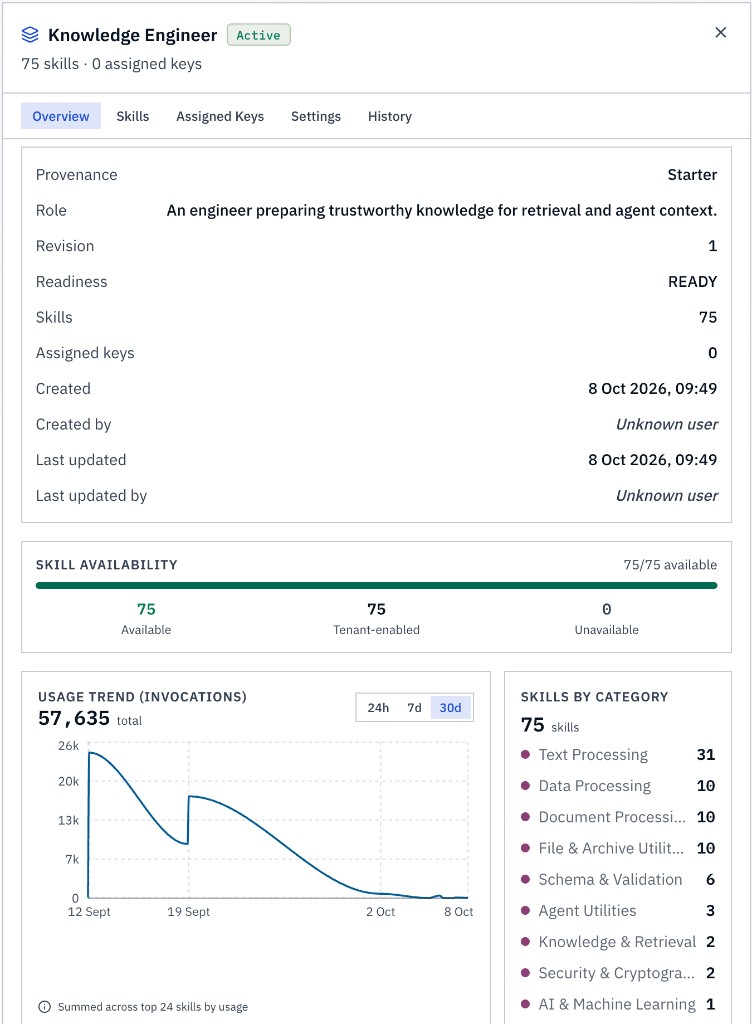Open the Skills tab
752x1024 pixels.
point(133,116)
